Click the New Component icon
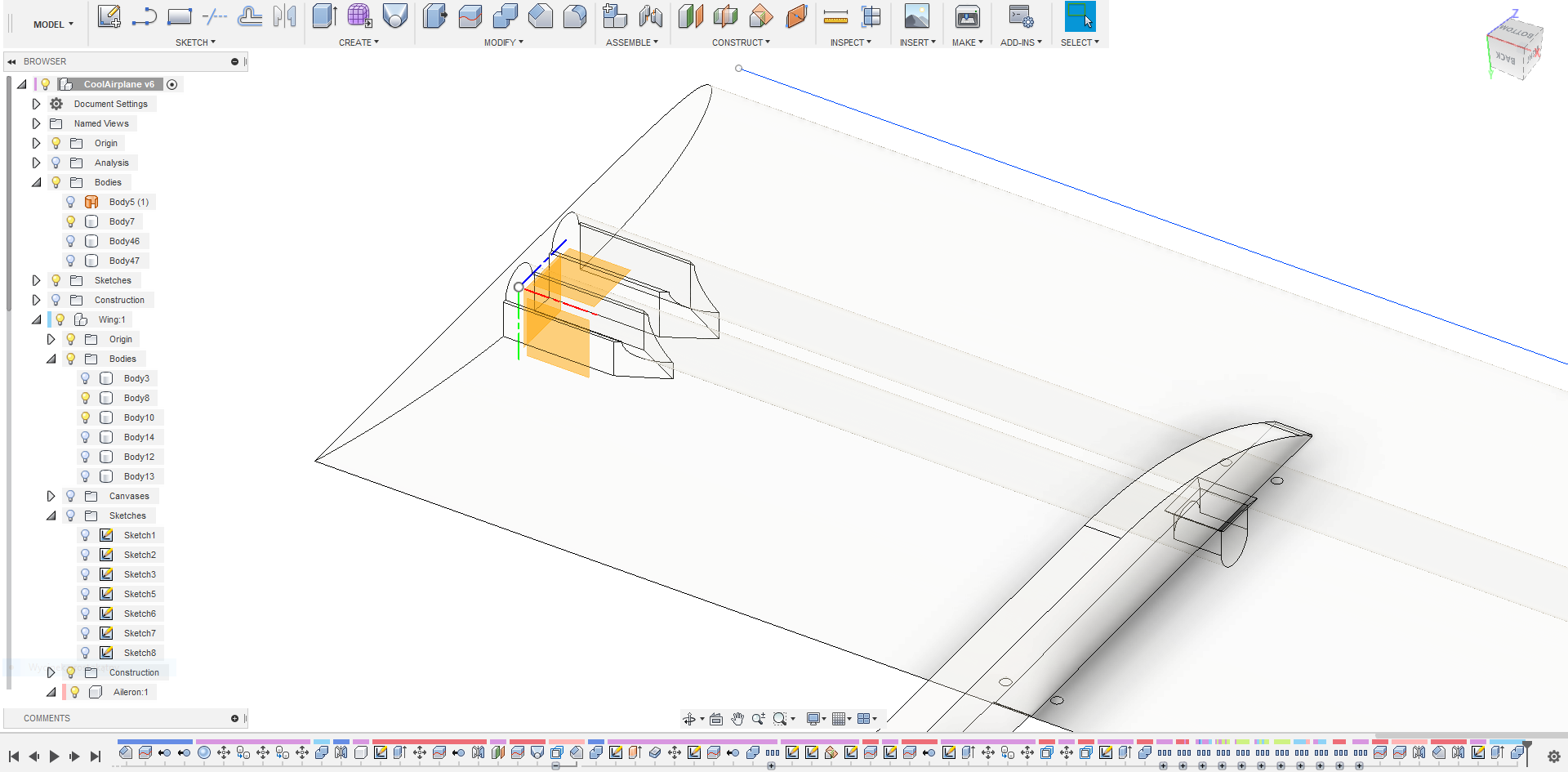This screenshot has width=1568, height=772. pyautogui.click(x=616, y=16)
